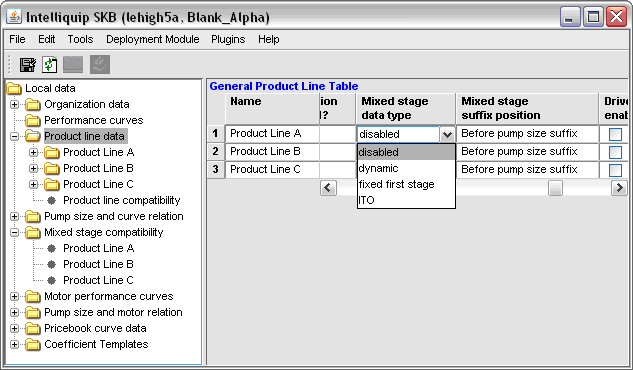Click the disabled deploy toolbar icon
Viewport: 633px width, 370px height.
pos(100,65)
